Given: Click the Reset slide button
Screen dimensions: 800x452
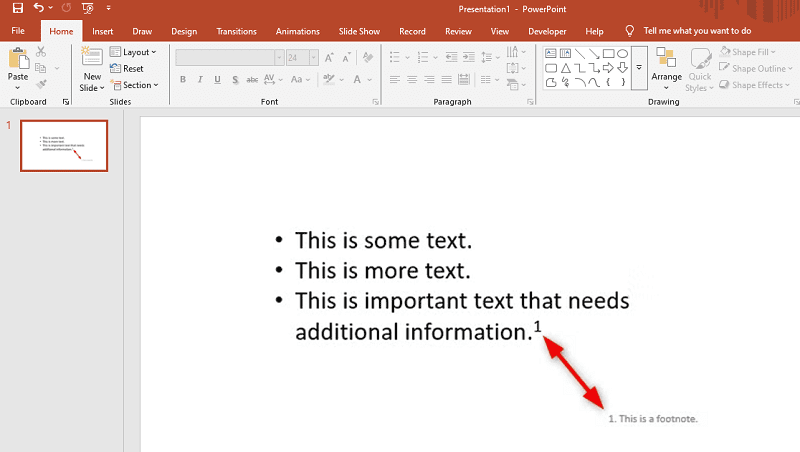Looking at the screenshot, I should 127,68.
